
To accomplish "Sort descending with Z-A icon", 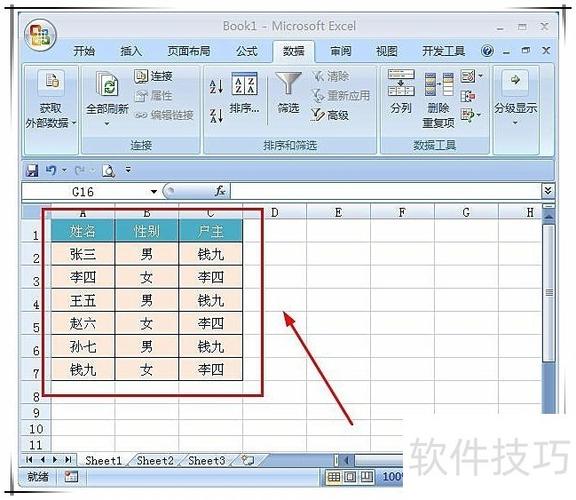I will click(216, 115).
